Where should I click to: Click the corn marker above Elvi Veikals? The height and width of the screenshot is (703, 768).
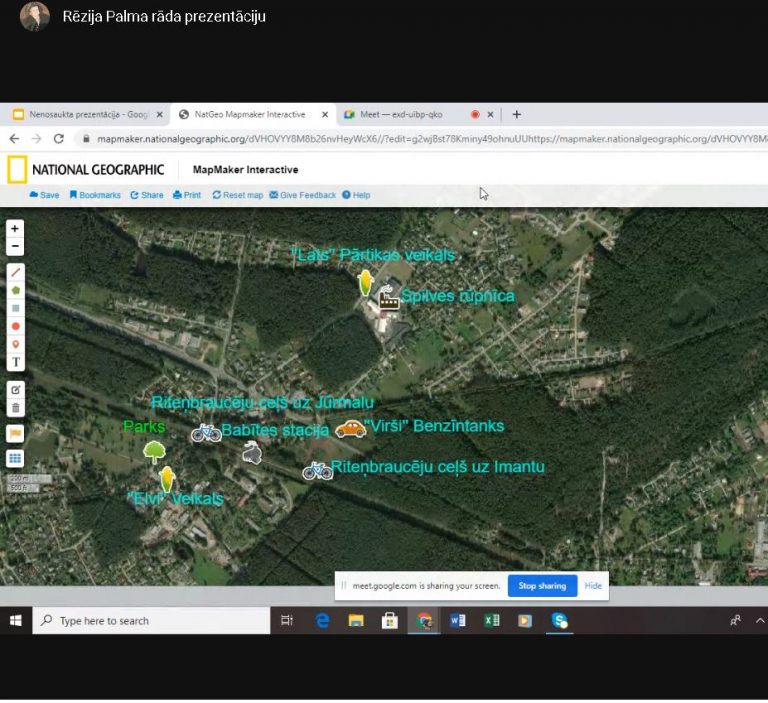click(167, 479)
